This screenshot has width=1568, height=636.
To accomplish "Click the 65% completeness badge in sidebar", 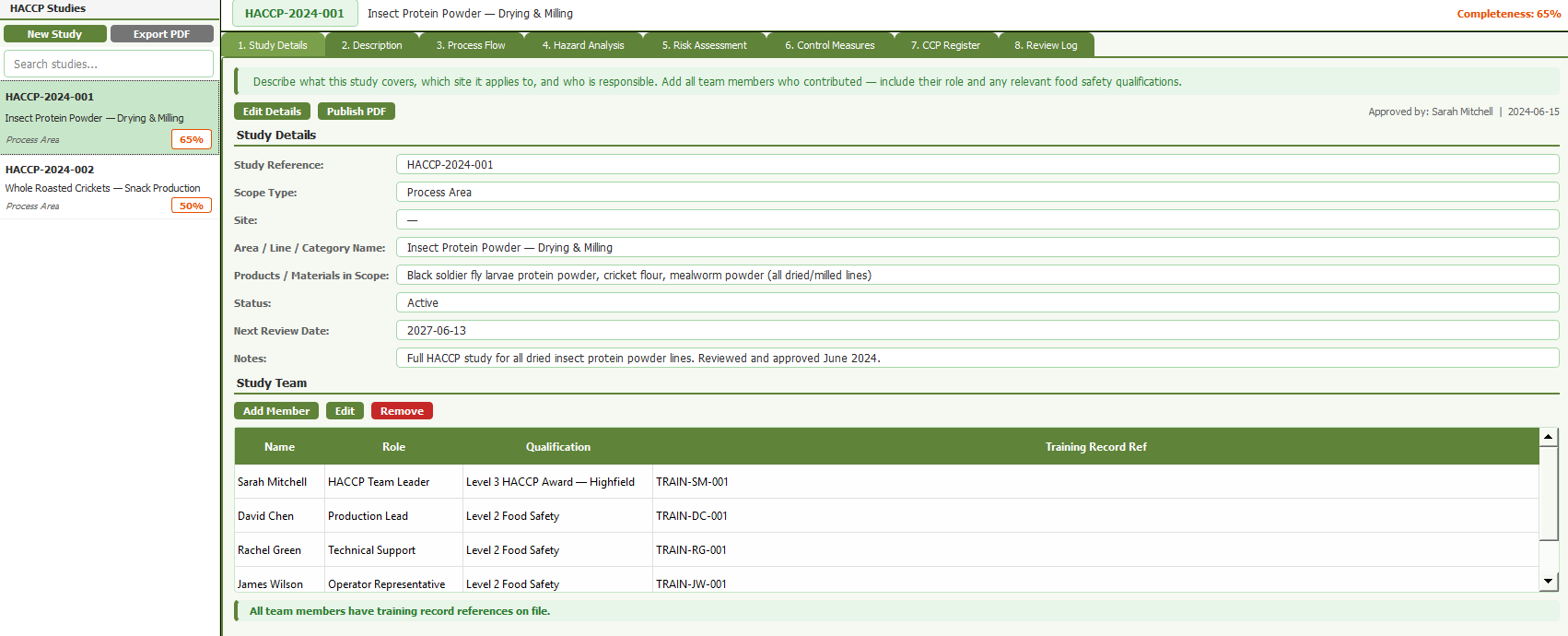I will click(192, 139).
